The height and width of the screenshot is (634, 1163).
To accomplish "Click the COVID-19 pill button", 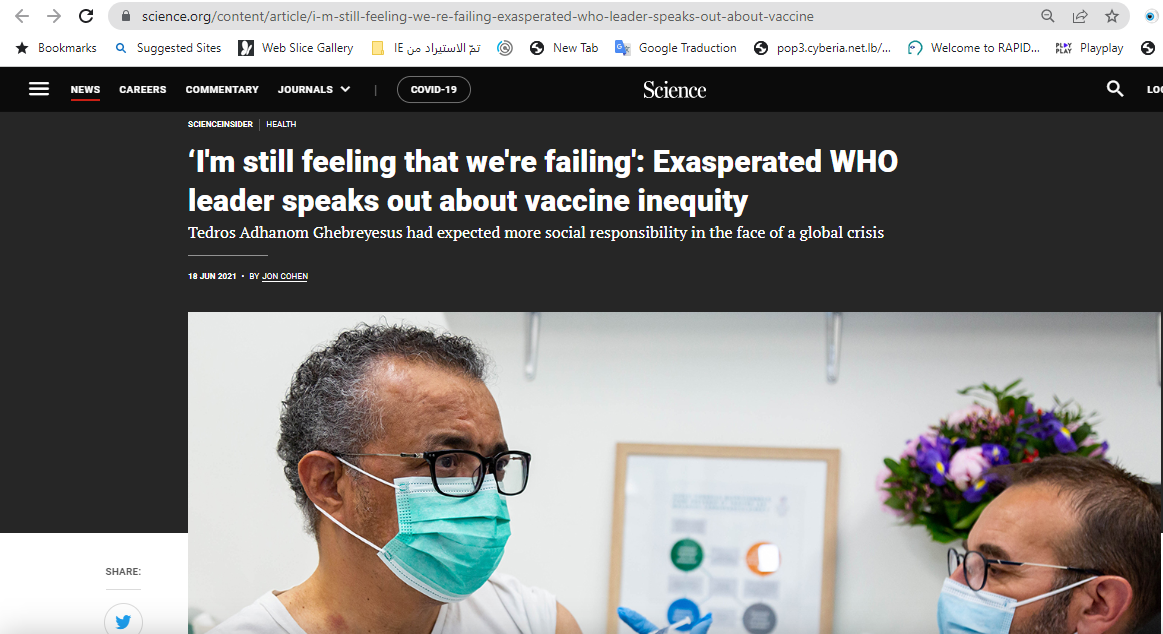I will [434, 89].
